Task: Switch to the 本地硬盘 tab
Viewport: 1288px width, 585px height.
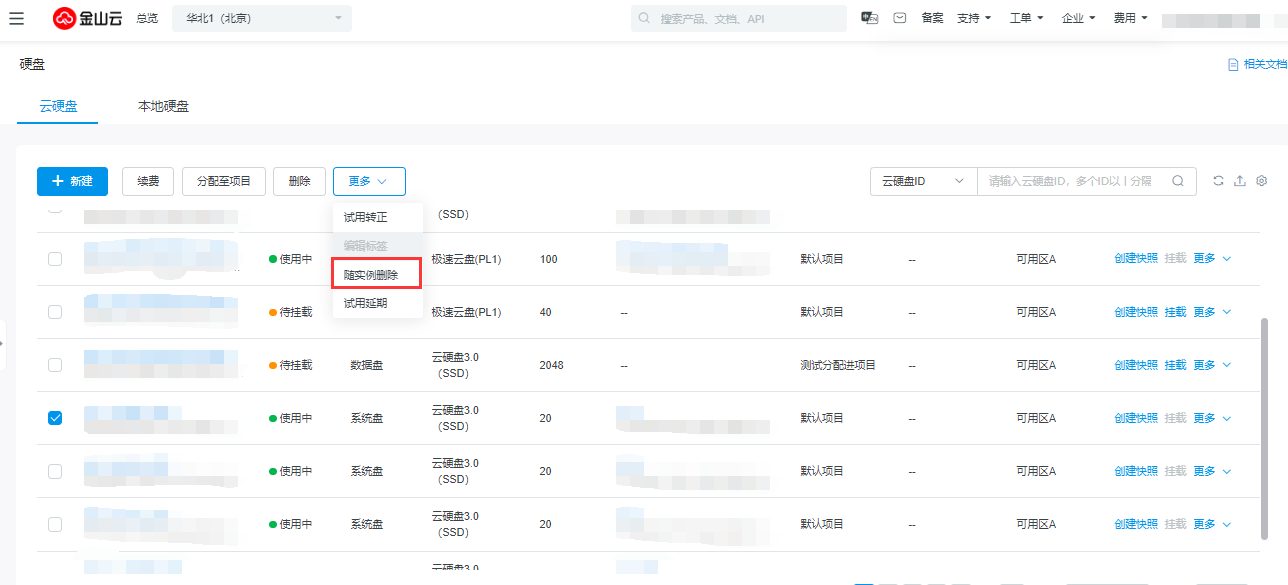Action: pyautogui.click(x=163, y=106)
